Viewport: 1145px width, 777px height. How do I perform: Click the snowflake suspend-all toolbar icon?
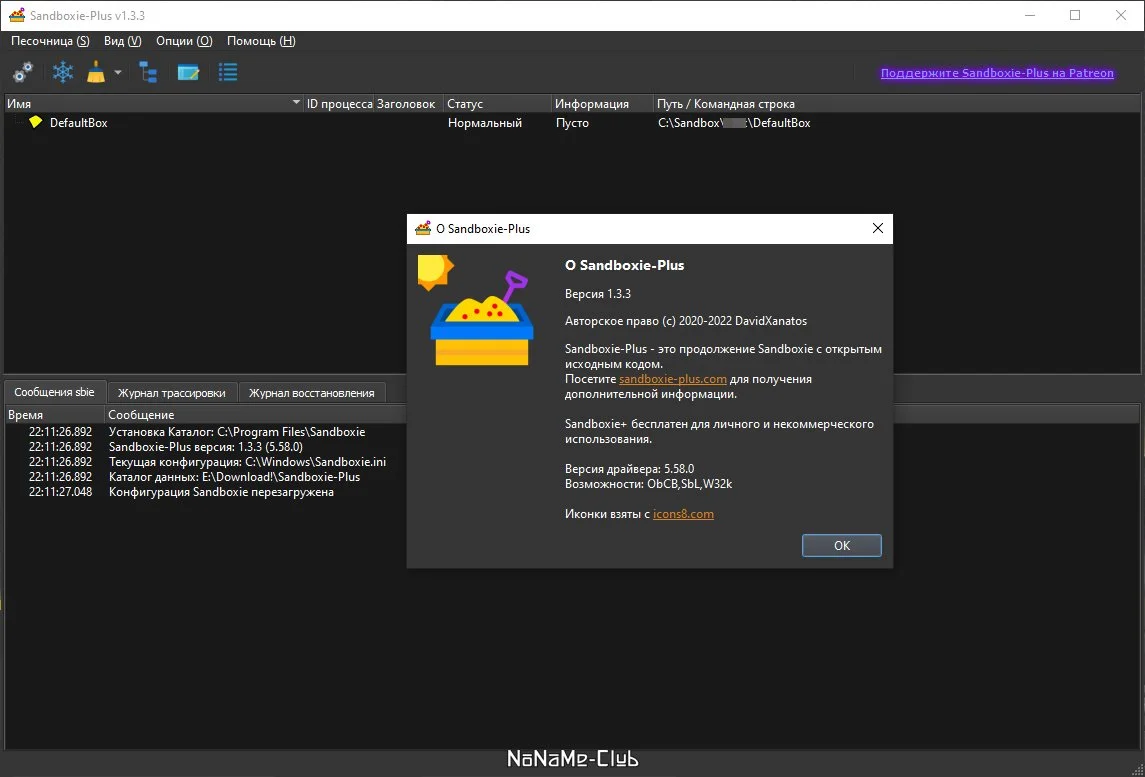pos(64,72)
